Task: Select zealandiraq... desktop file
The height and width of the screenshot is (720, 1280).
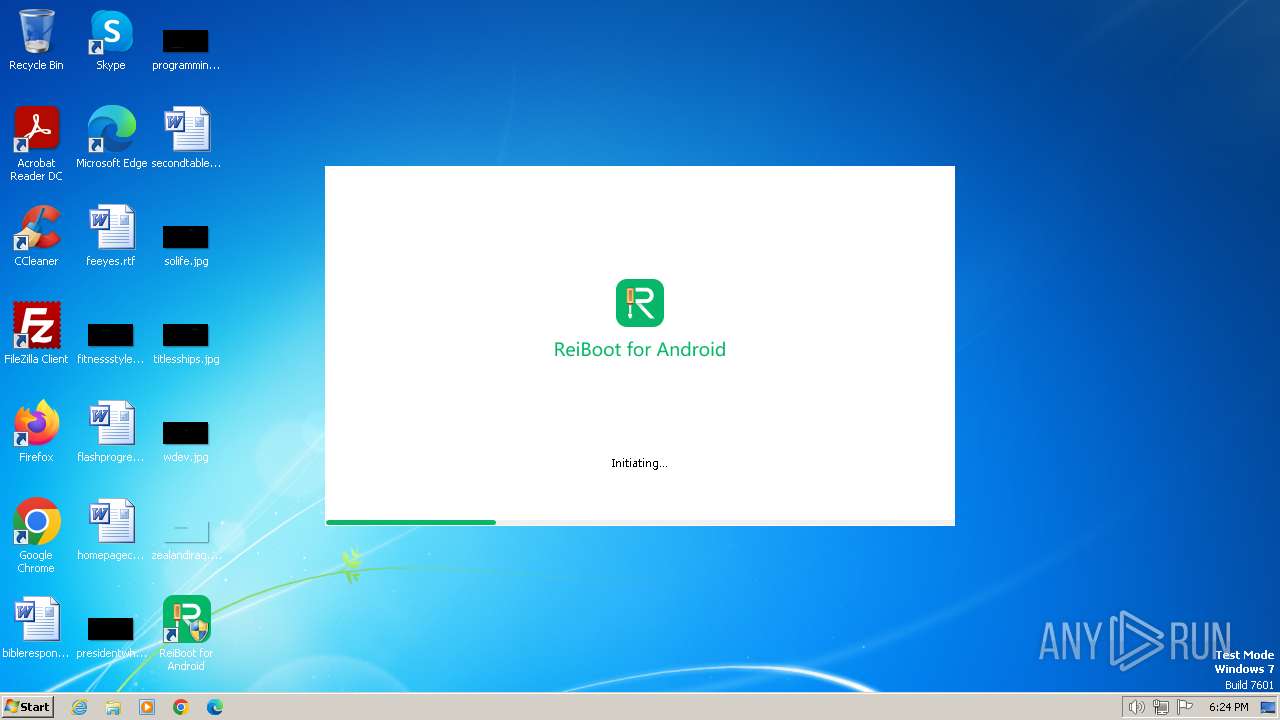Action: point(186,540)
